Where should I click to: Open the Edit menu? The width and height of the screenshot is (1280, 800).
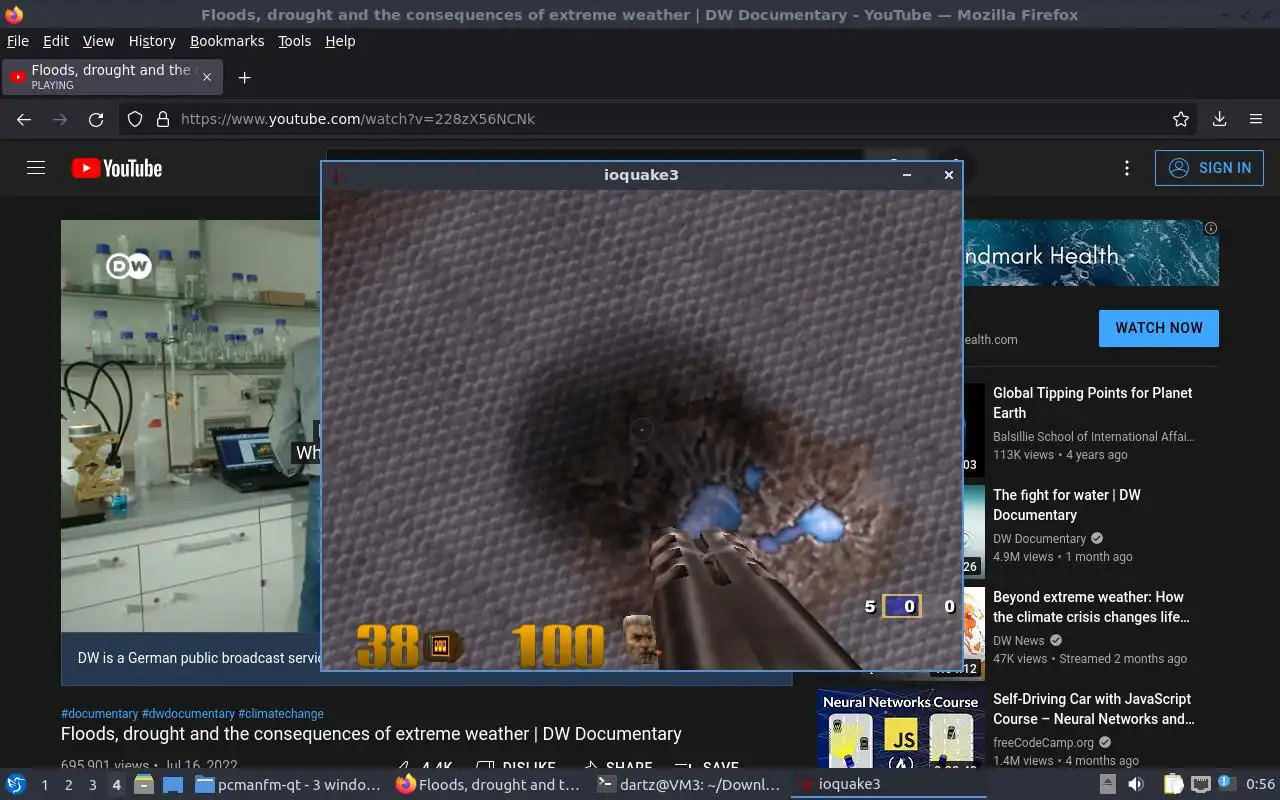pyautogui.click(x=56, y=41)
